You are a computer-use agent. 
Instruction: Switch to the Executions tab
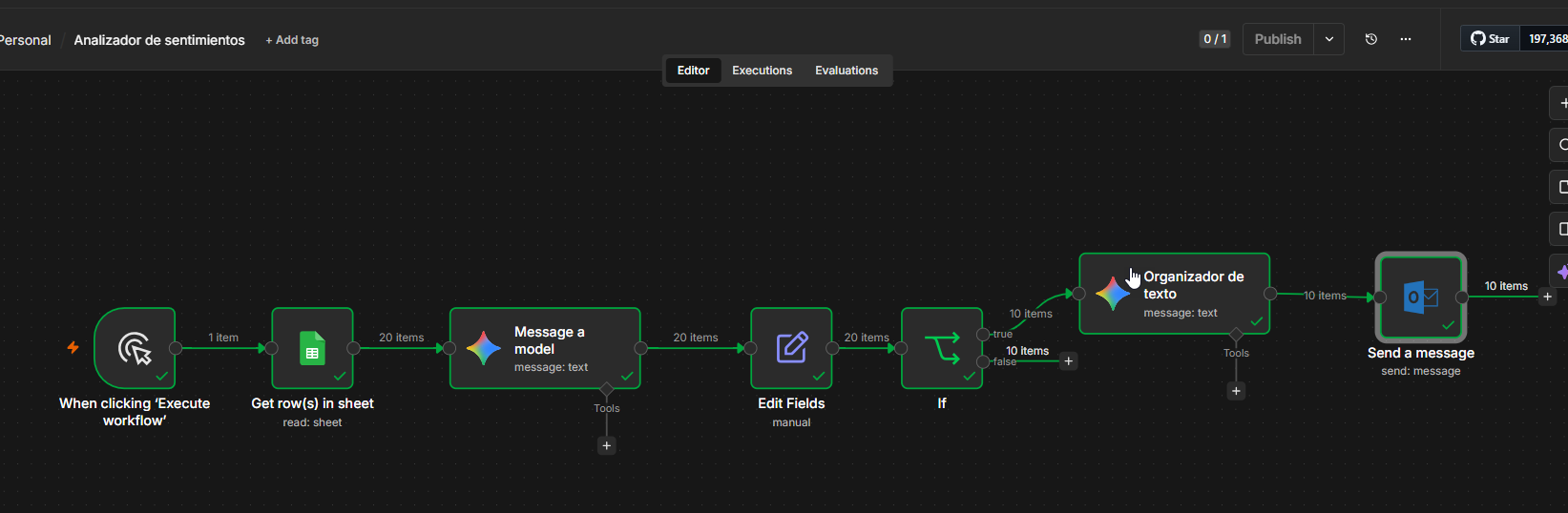[x=762, y=71]
